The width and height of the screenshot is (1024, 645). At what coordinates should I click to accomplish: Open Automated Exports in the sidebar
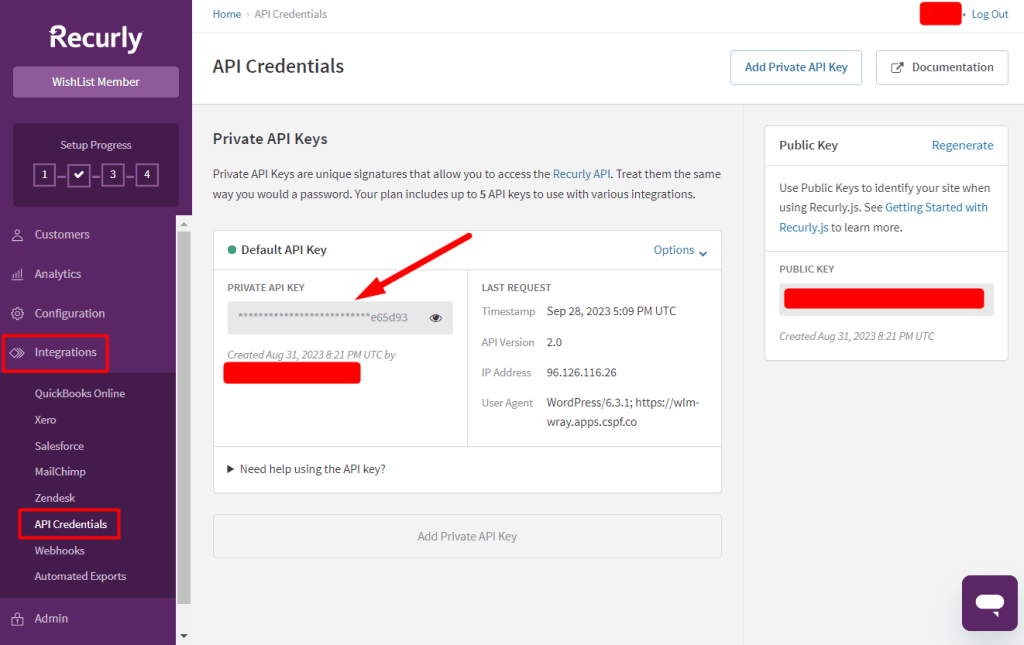pos(80,576)
